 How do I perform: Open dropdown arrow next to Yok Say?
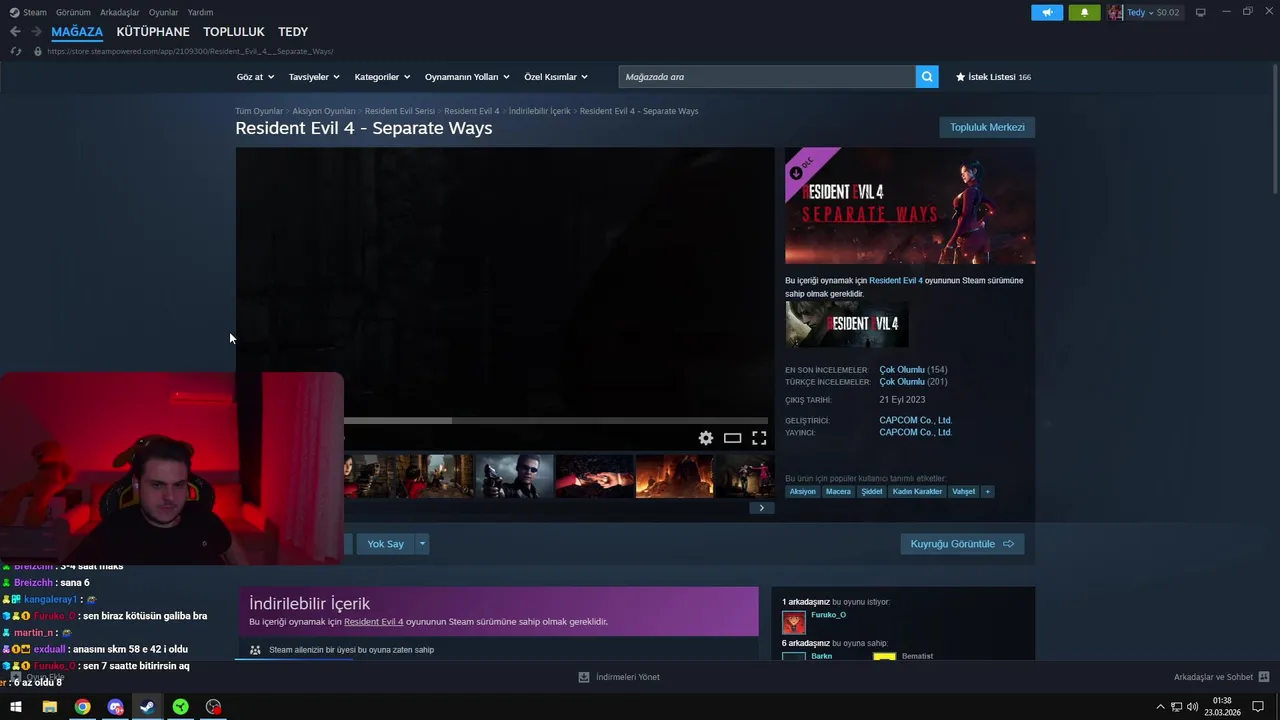(x=422, y=544)
